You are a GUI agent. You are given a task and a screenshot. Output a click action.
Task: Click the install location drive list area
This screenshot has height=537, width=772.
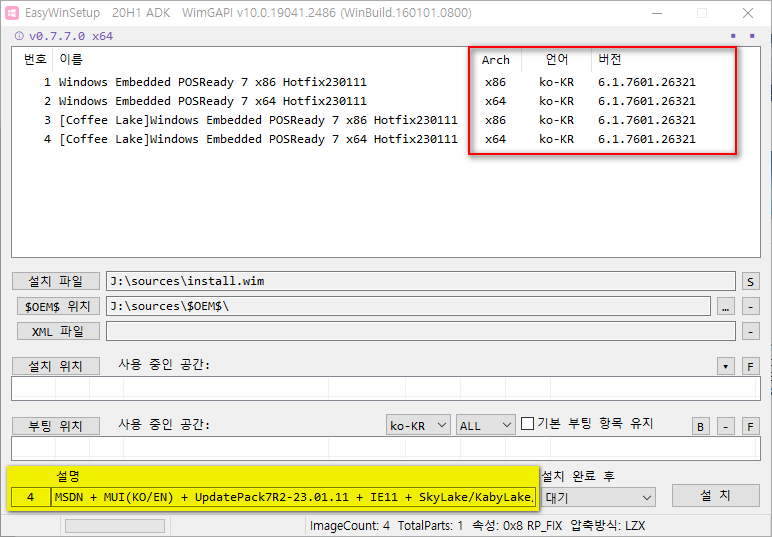point(386,389)
